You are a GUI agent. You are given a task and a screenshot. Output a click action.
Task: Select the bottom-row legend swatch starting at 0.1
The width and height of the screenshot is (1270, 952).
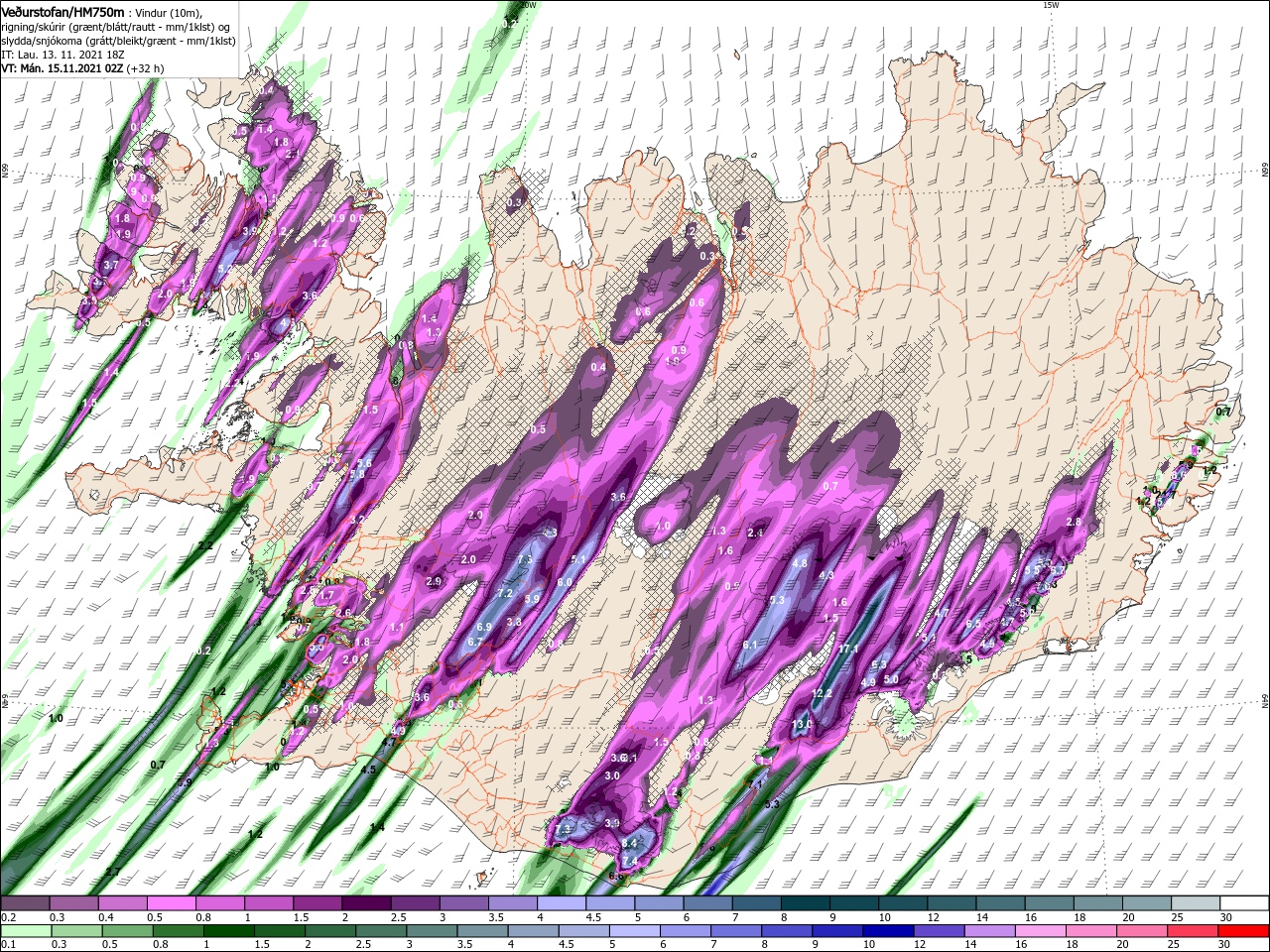(25, 931)
